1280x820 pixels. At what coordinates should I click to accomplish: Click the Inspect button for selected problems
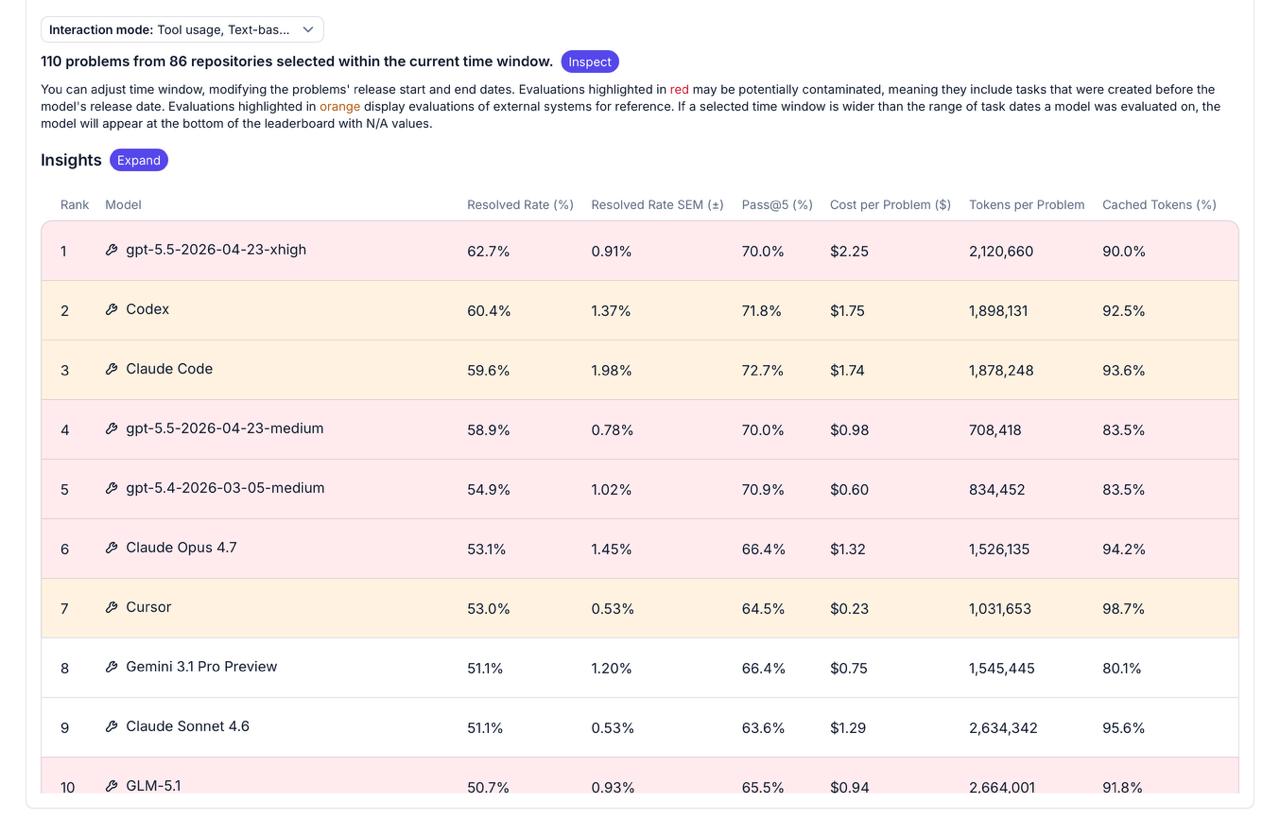coord(590,62)
